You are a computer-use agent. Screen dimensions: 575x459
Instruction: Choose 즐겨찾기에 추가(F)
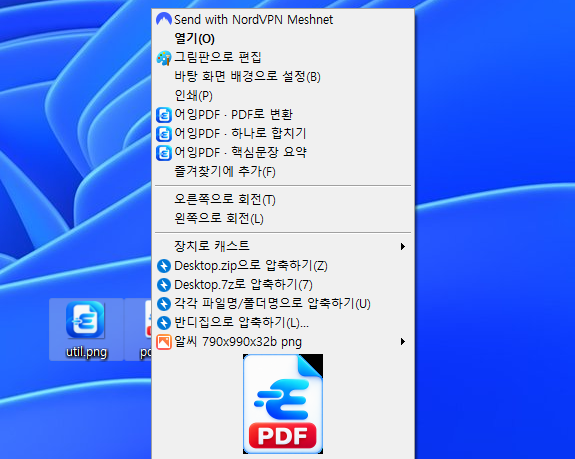click(283, 172)
